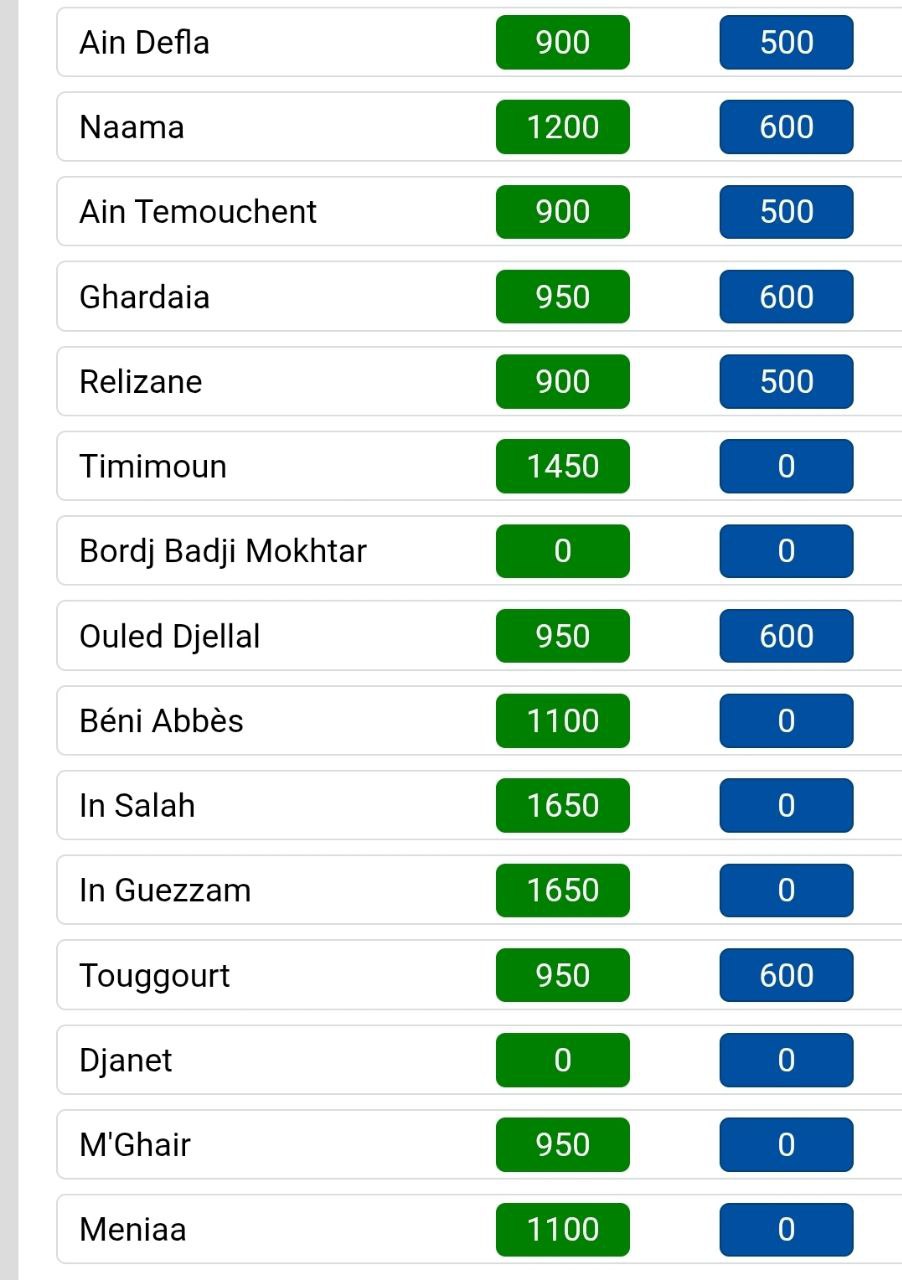902x1280 pixels.
Task: Click Touggourt's blue 600 badge
Action: pyautogui.click(x=786, y=975)
